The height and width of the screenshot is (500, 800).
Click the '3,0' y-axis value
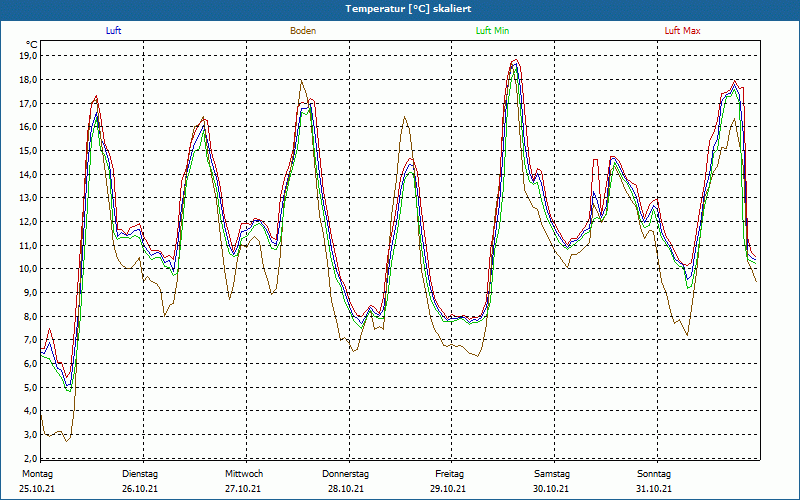point(30,435)
